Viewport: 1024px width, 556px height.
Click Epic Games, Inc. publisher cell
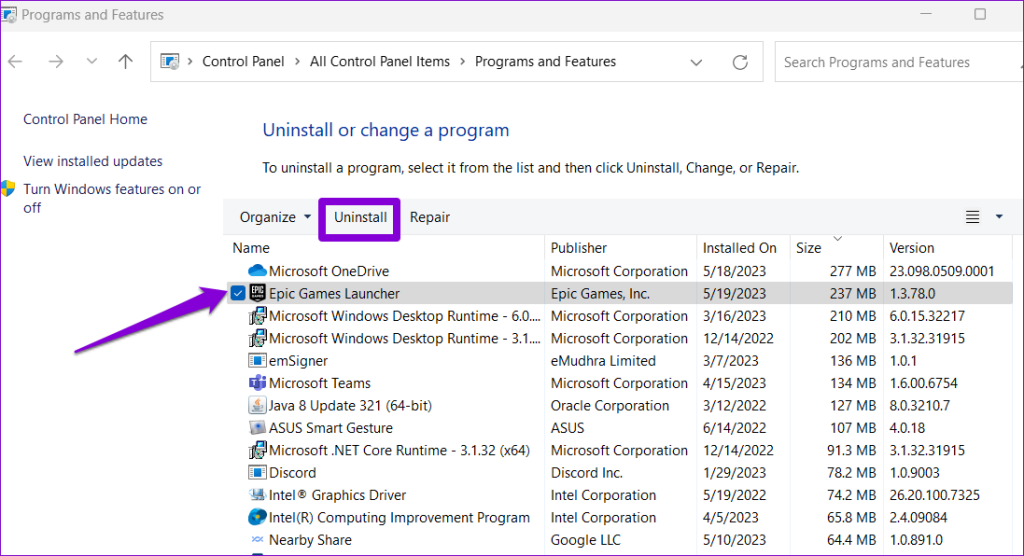(x=600, y=294)
